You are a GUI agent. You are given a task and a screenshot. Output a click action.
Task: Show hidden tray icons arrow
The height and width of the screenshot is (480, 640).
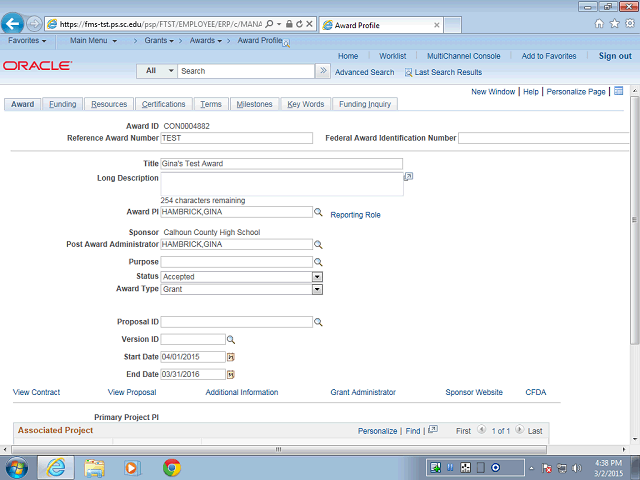(531, 468)
